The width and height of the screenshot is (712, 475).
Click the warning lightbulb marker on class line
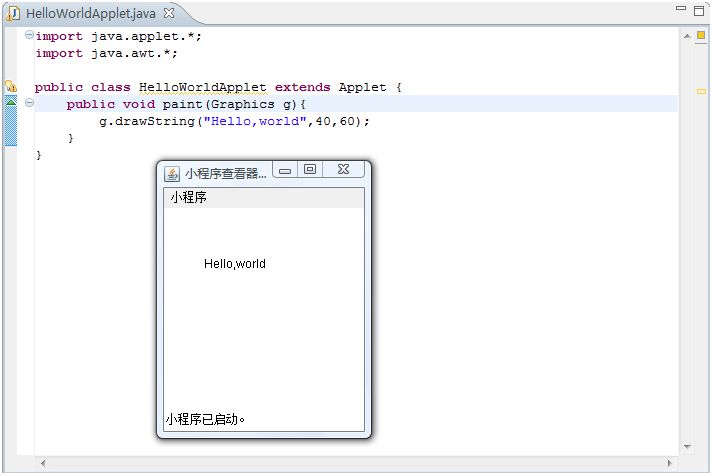pos(11,85)
